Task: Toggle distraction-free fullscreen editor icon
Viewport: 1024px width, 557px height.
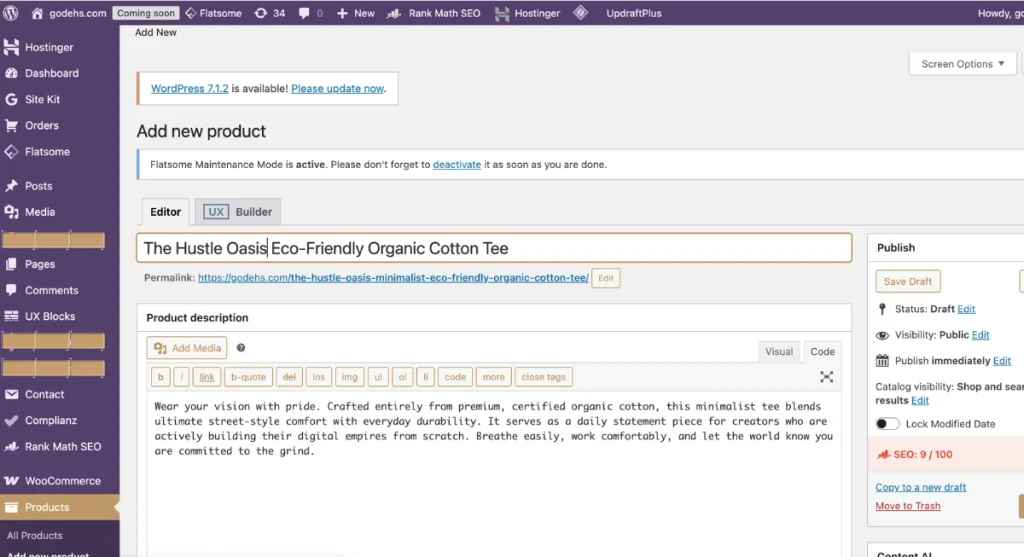Action: point(826,377)
